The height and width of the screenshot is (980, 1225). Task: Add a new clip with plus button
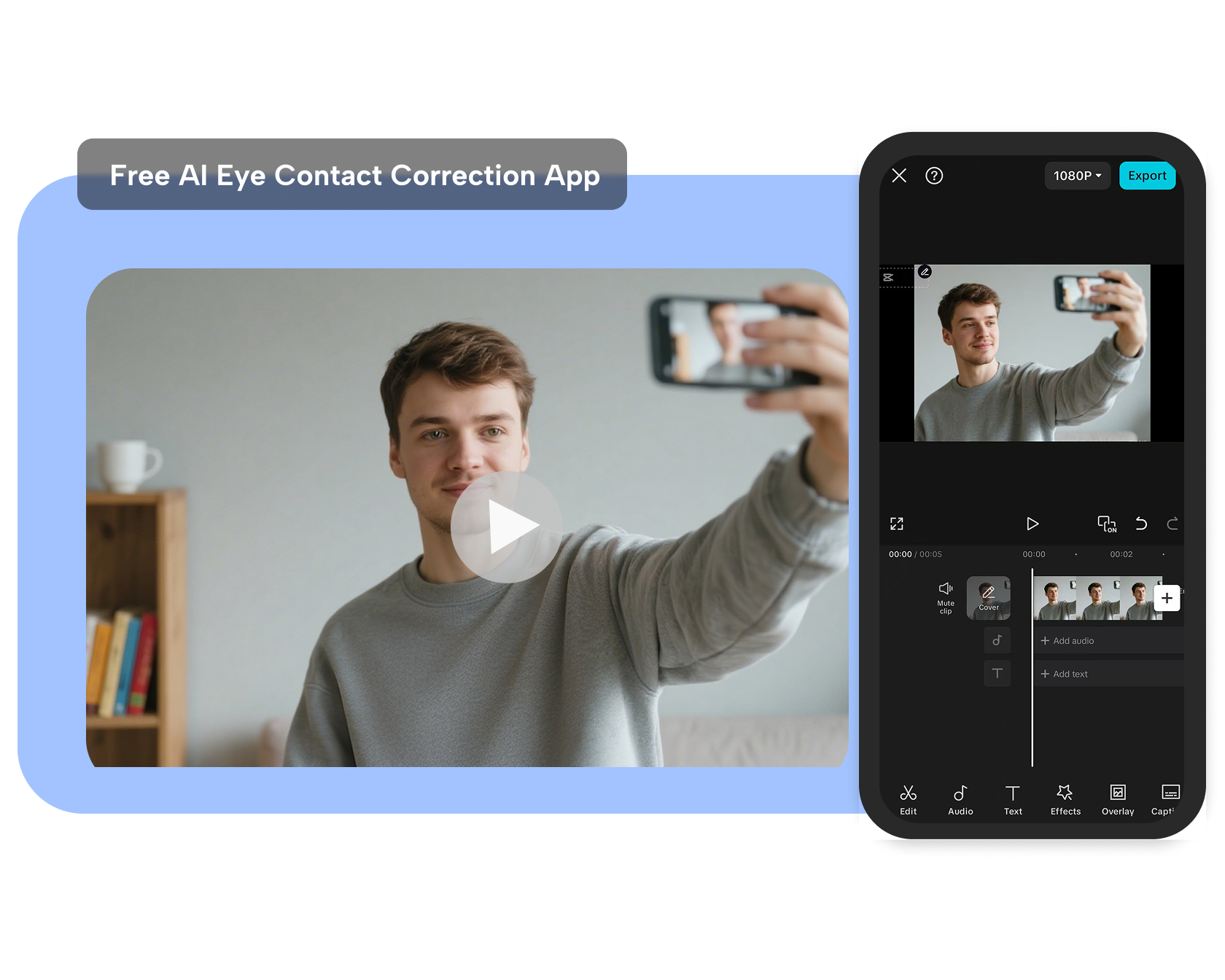point(1167,598)
